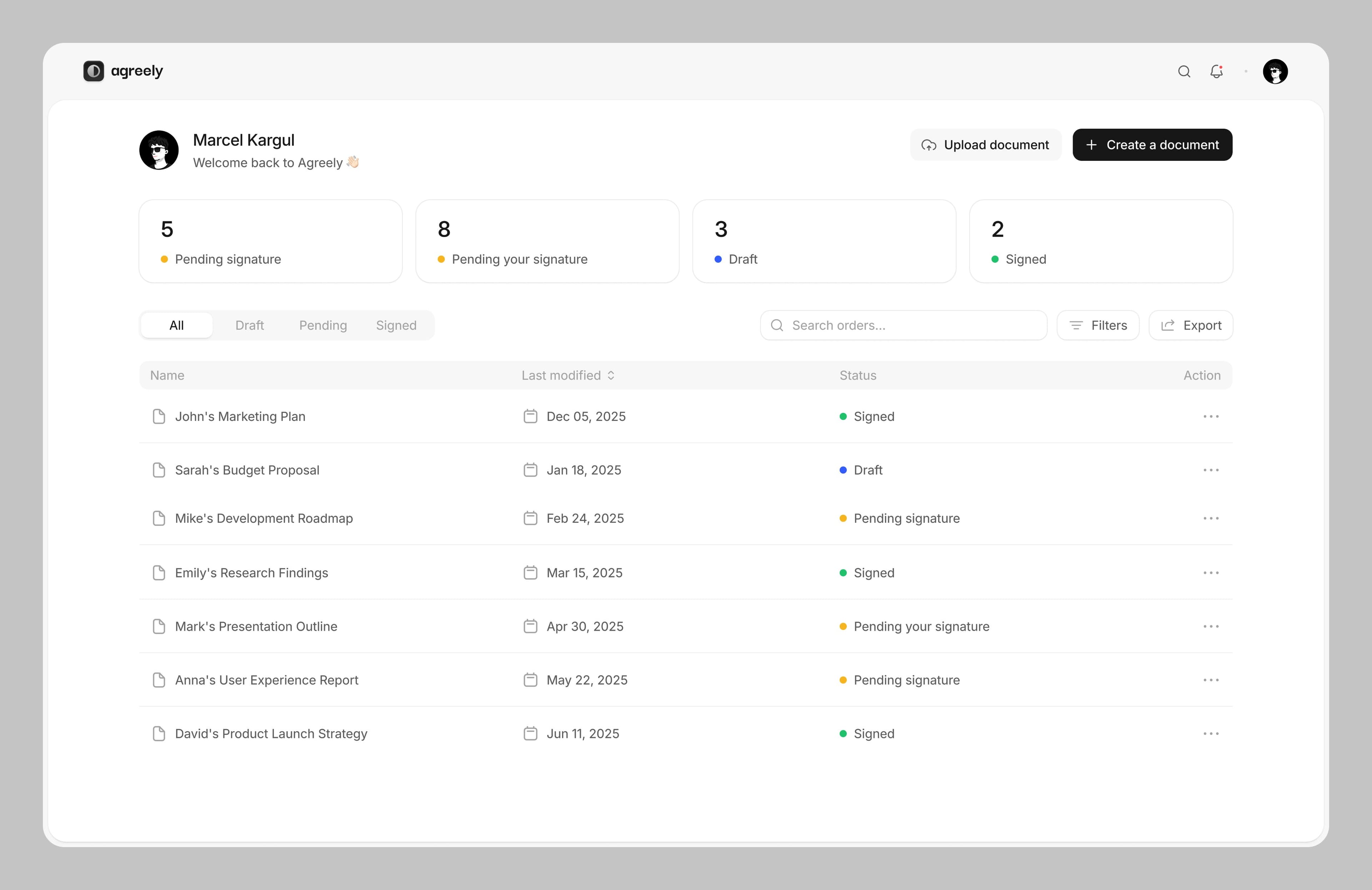Open Emily's Research Findings document

pos(251,573)
